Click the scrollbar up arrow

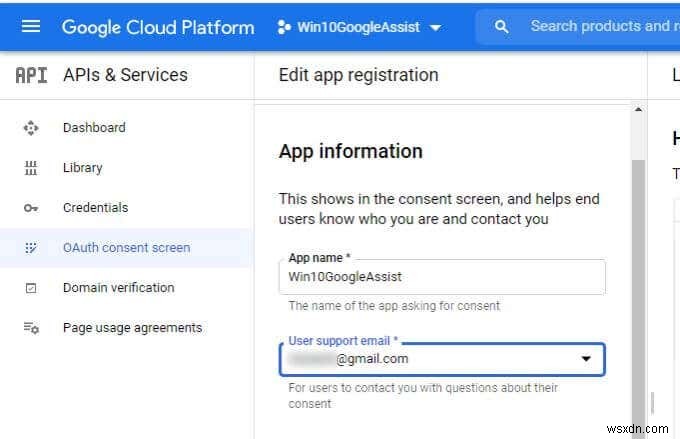(x=638, y=110)
